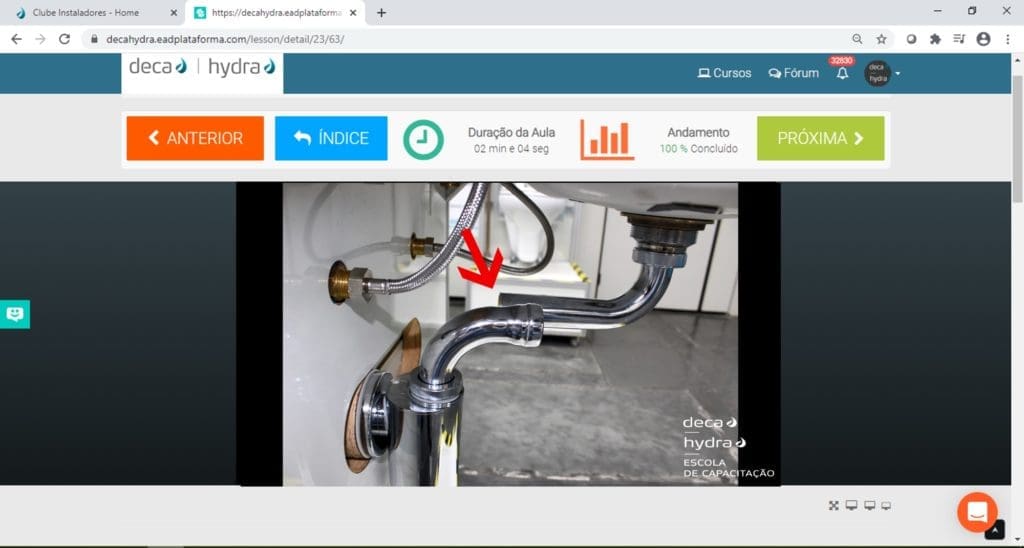The height and width of the screenshot is (548, 1024).
Task: Click the progress bar chart icon
Action: (607, 140)
